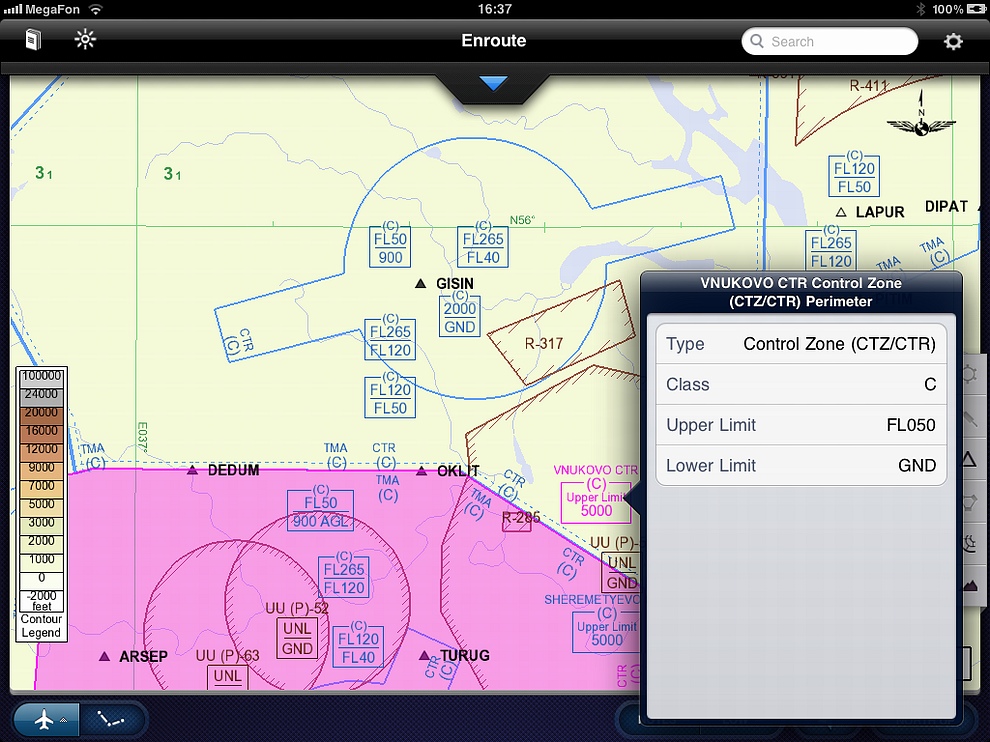The height and width of the screenshot is (742, 990).
Task: Select the Upper Limit FL050 row
Action: pyautogui.click(x=801, y=425)
